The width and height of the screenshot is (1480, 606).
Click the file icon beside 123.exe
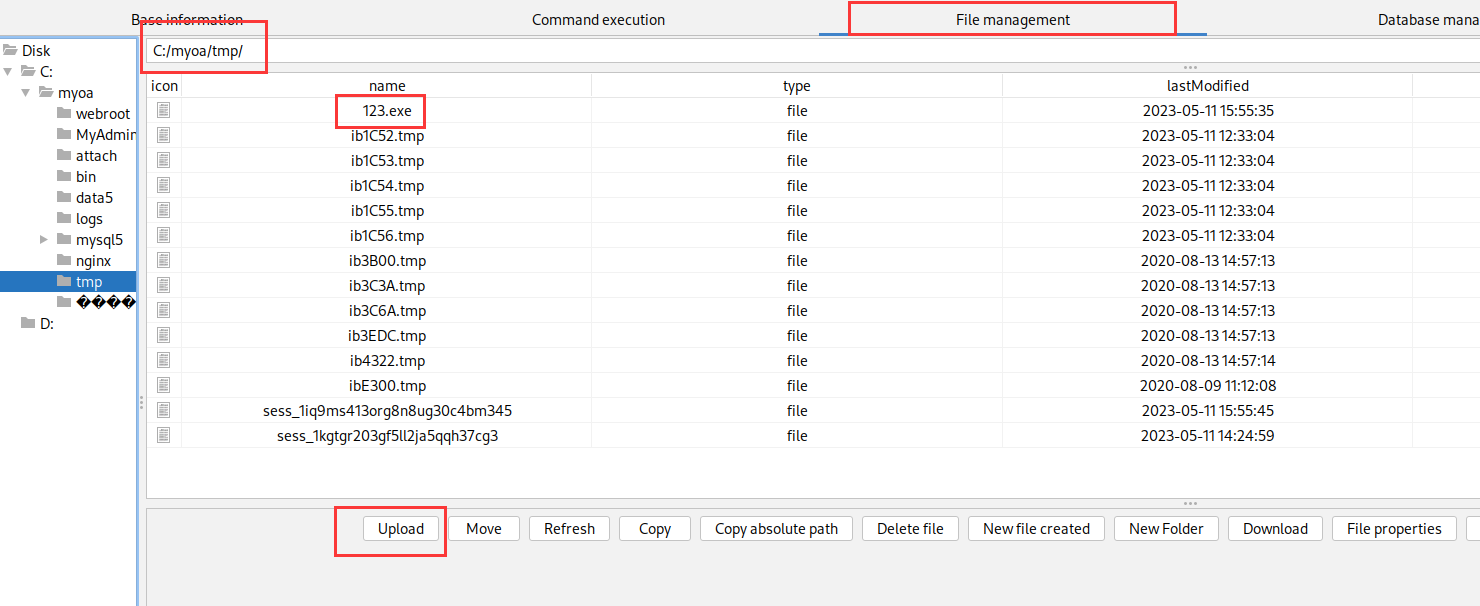[164, 110]
